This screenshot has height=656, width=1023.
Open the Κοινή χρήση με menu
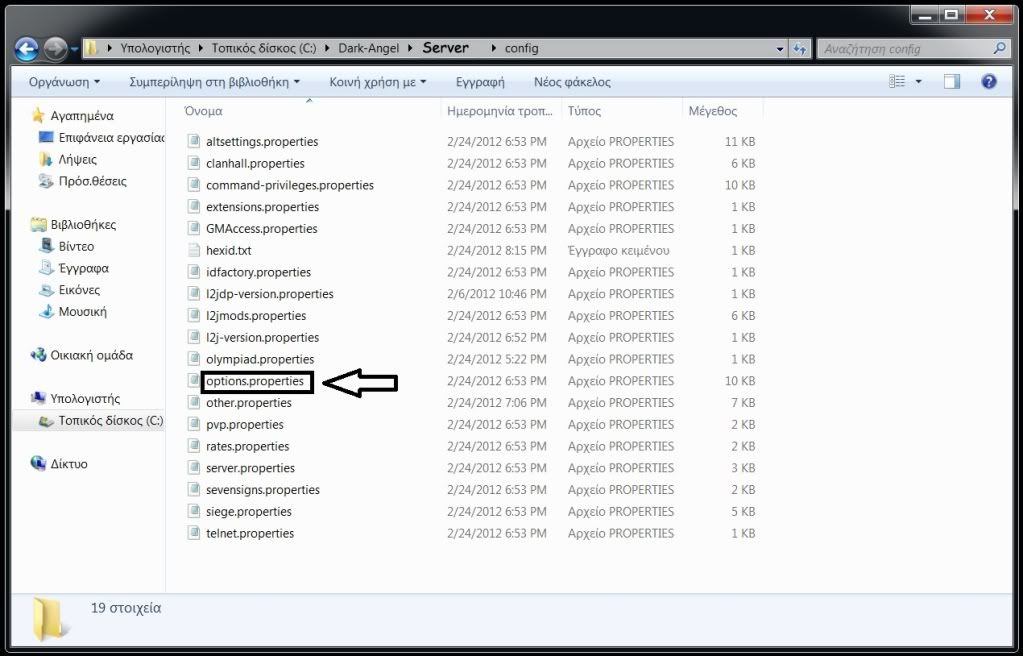tap(377, 81)
